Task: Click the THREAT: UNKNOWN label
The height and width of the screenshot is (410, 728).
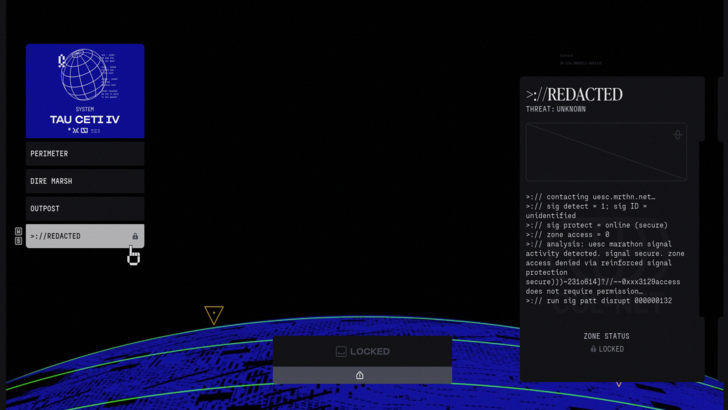Action: pyautogui.click(x=556, y=109)
